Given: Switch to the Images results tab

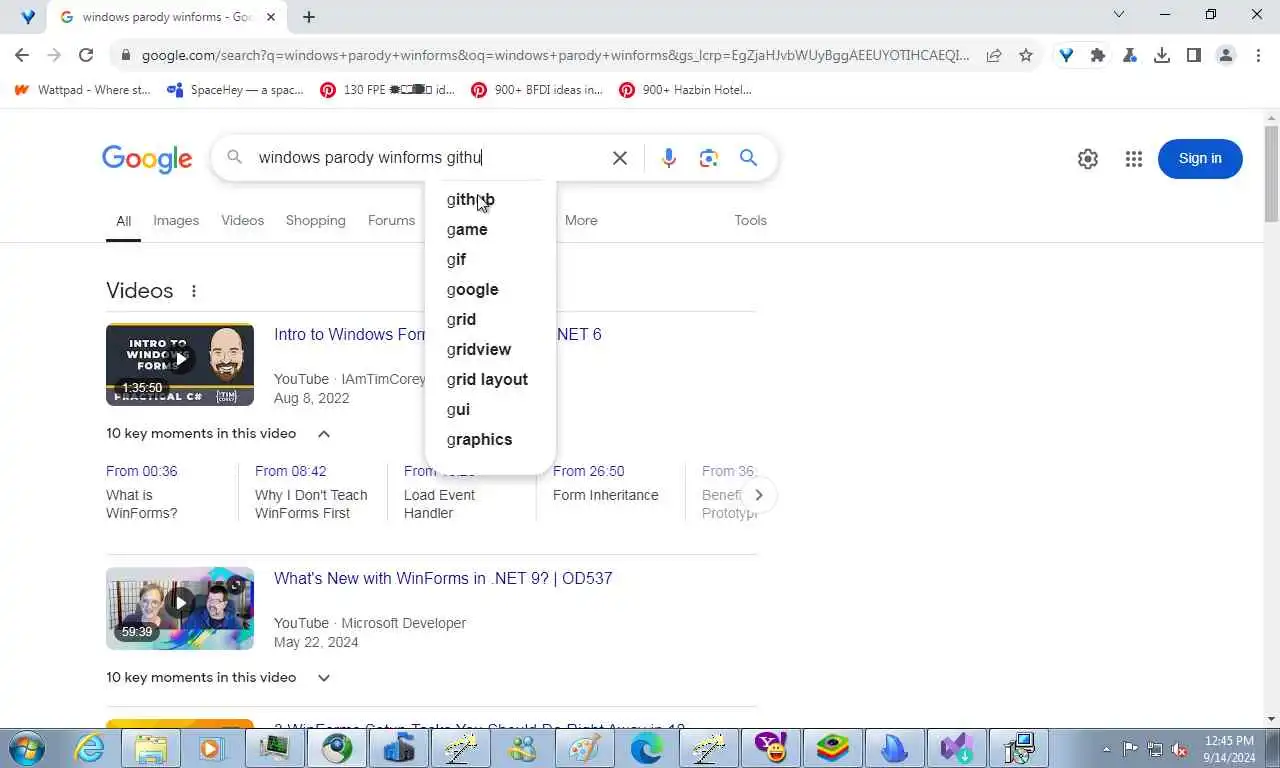Looking at the screenshot, I should [176, 221].
